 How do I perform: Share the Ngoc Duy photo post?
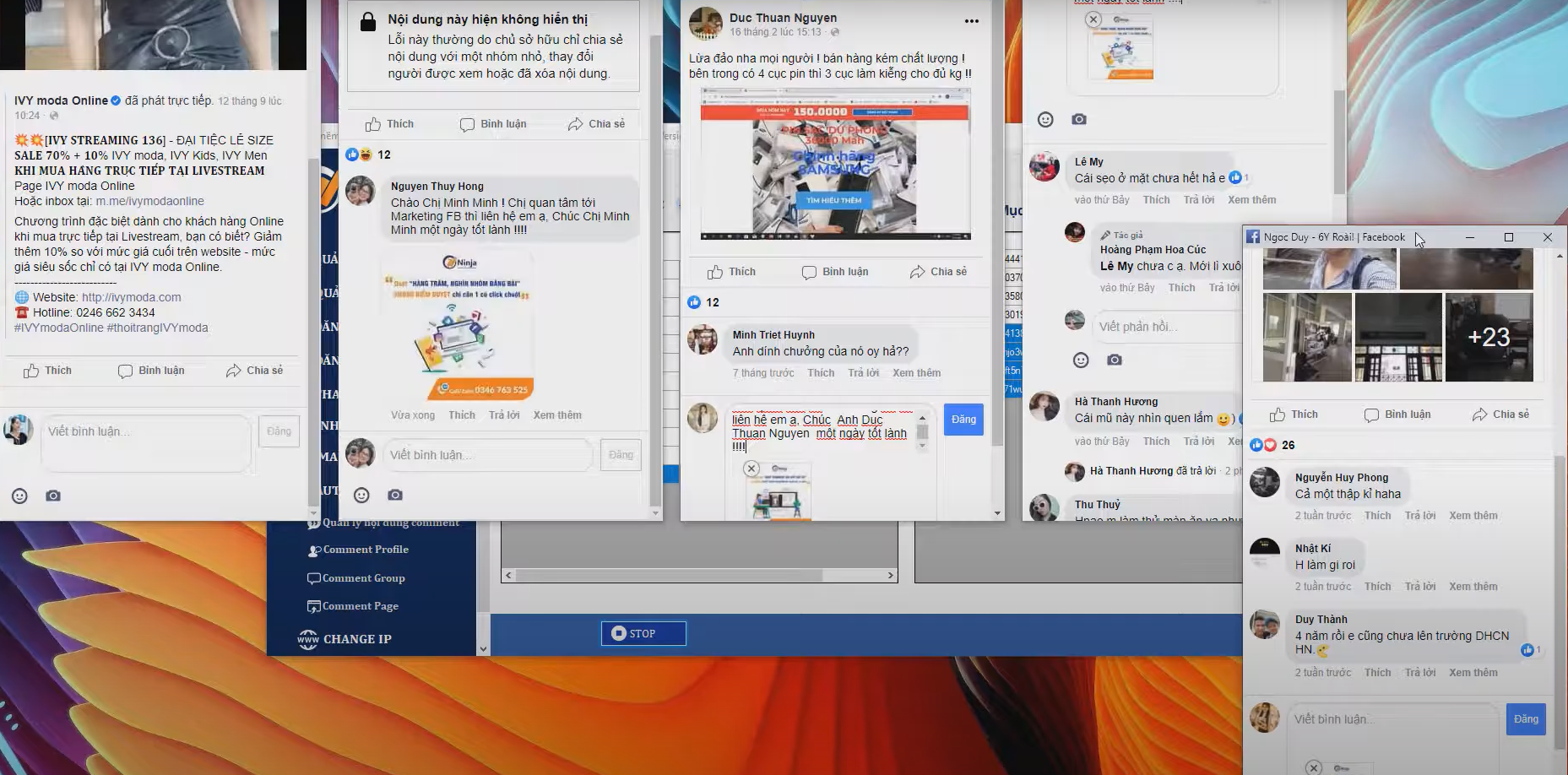[x=1500, y=415]
